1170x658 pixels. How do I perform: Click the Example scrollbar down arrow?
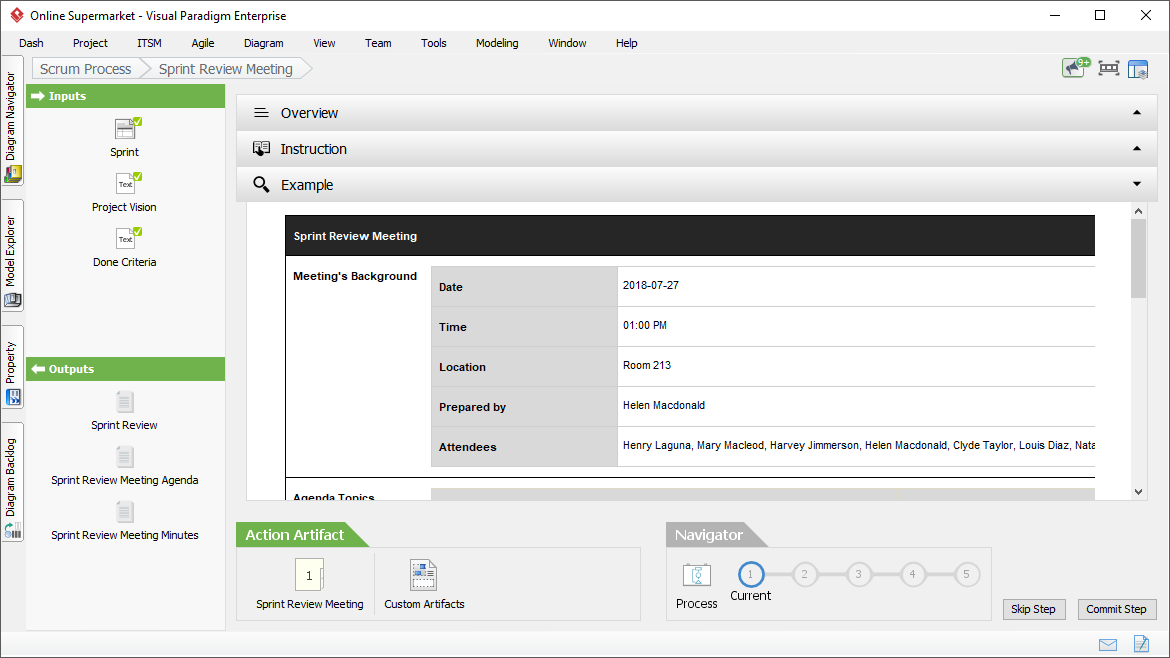click(x=1138, y=492)
